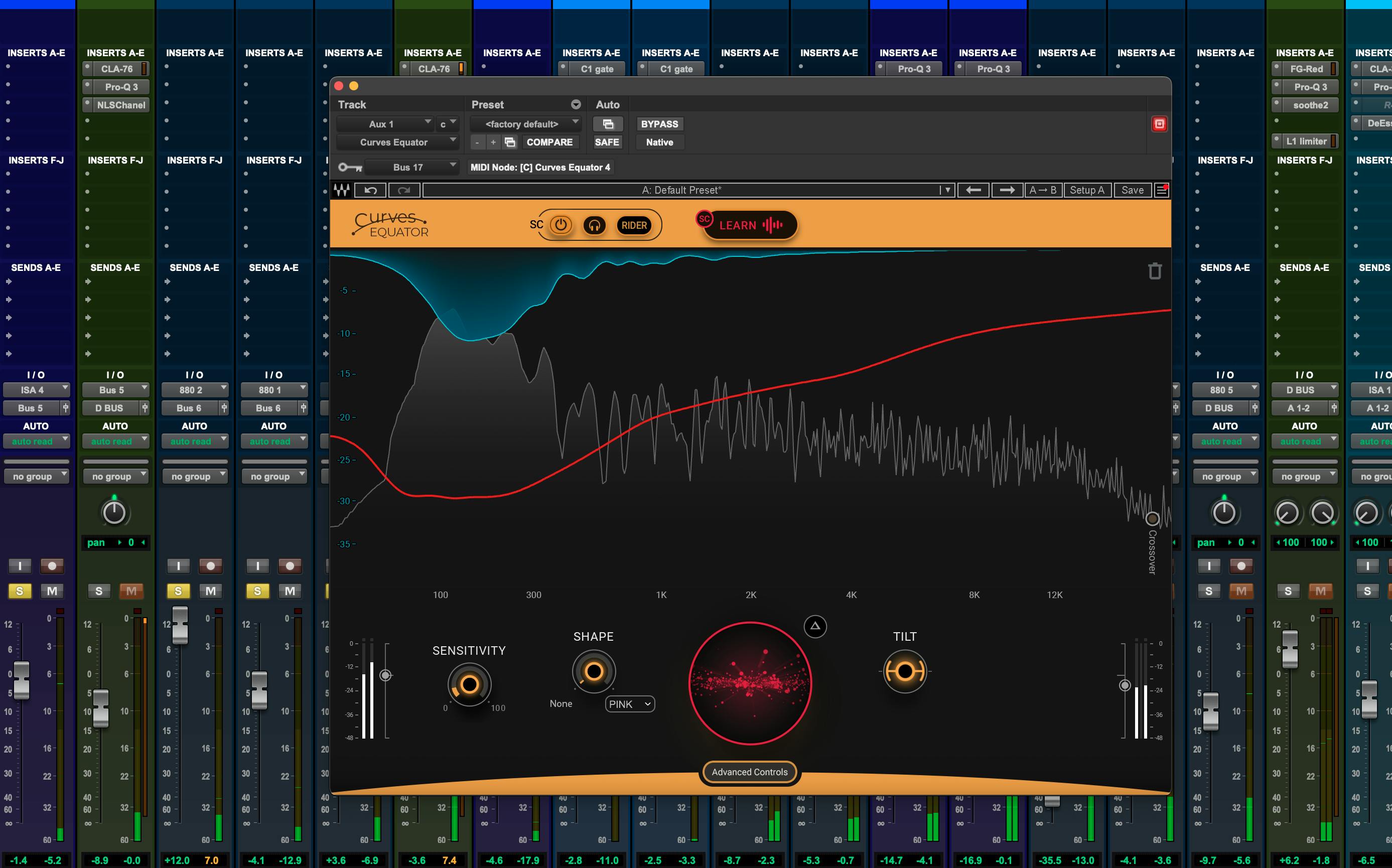Click the Sensitivity knob
This screenshot has height=868, width=1392.
pos(469,684)
